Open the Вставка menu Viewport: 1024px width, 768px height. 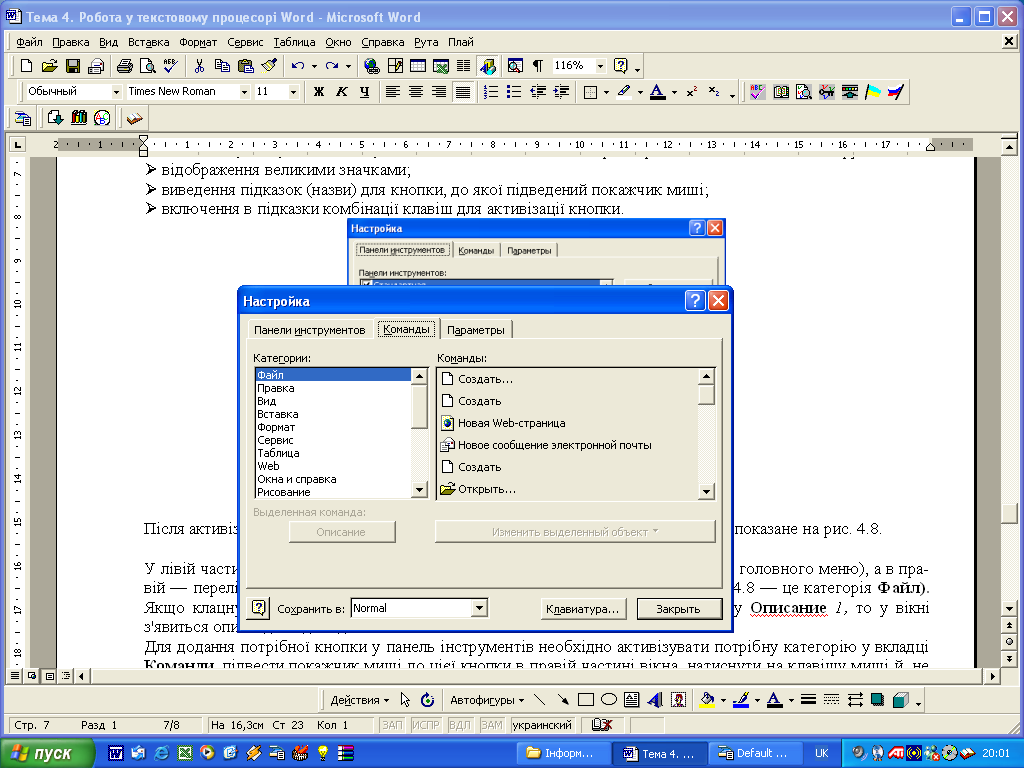pyautogui.click(x=148, y=42)
